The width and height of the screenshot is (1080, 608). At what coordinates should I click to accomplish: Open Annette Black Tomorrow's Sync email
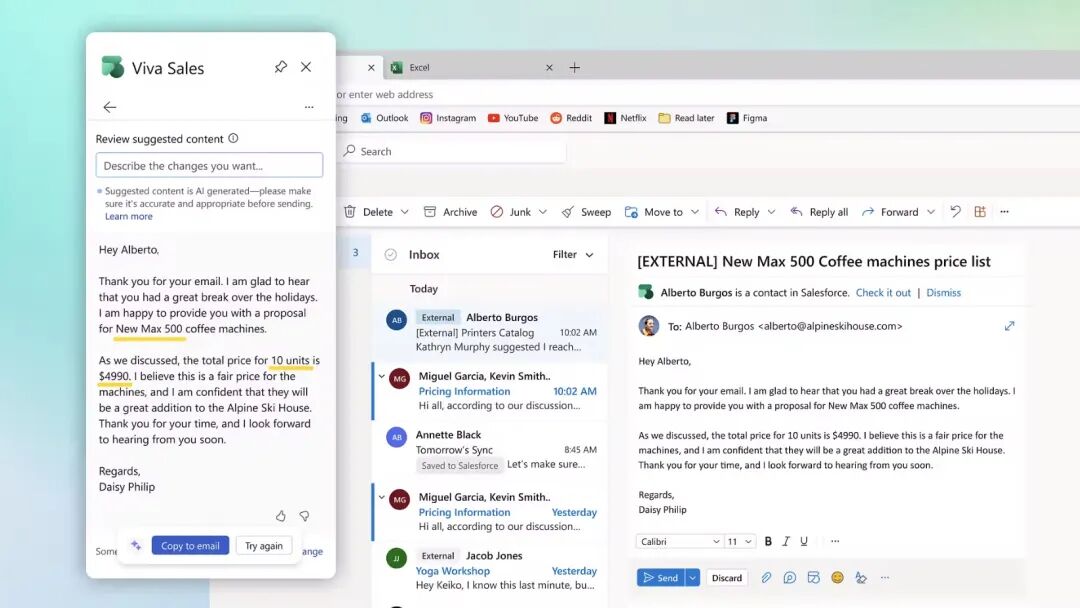pyautogui.click(x=490, y=450)
